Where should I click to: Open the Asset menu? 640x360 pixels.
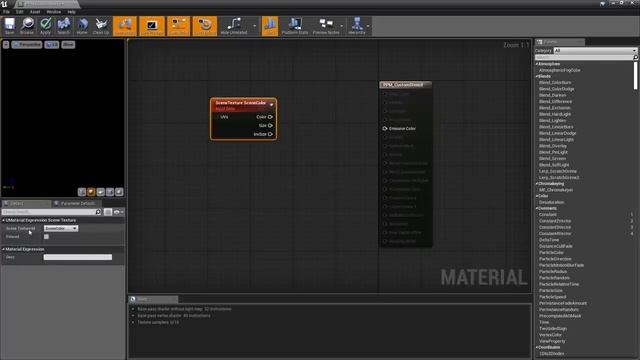(x=35, y=12)
